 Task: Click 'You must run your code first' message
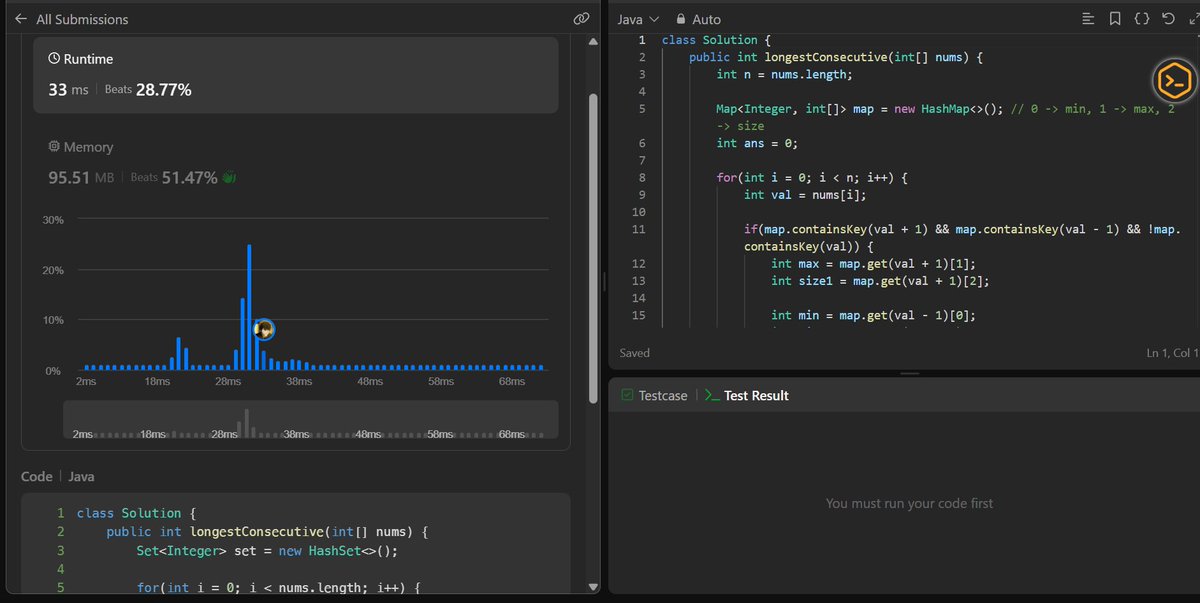point(909,503)
